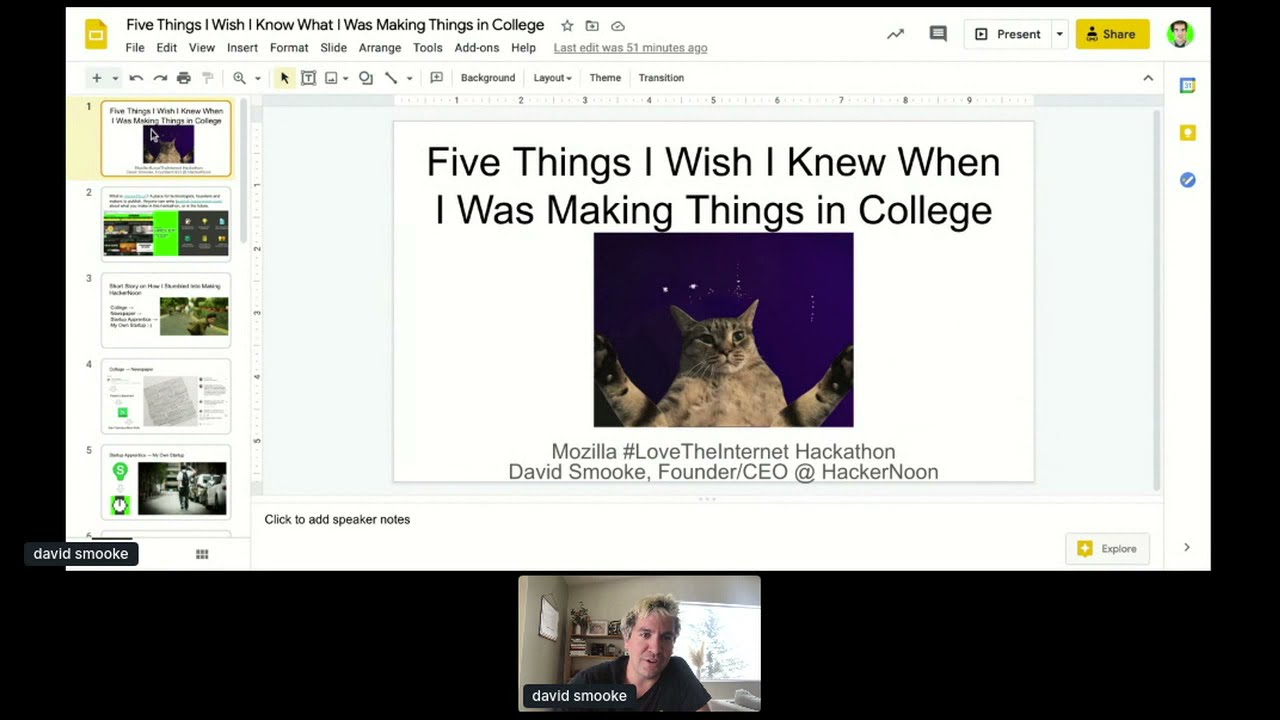
Task: Click the Mozilla #LoveTheInternet Hackathon subtitle line
Action: tap(723, 452)
